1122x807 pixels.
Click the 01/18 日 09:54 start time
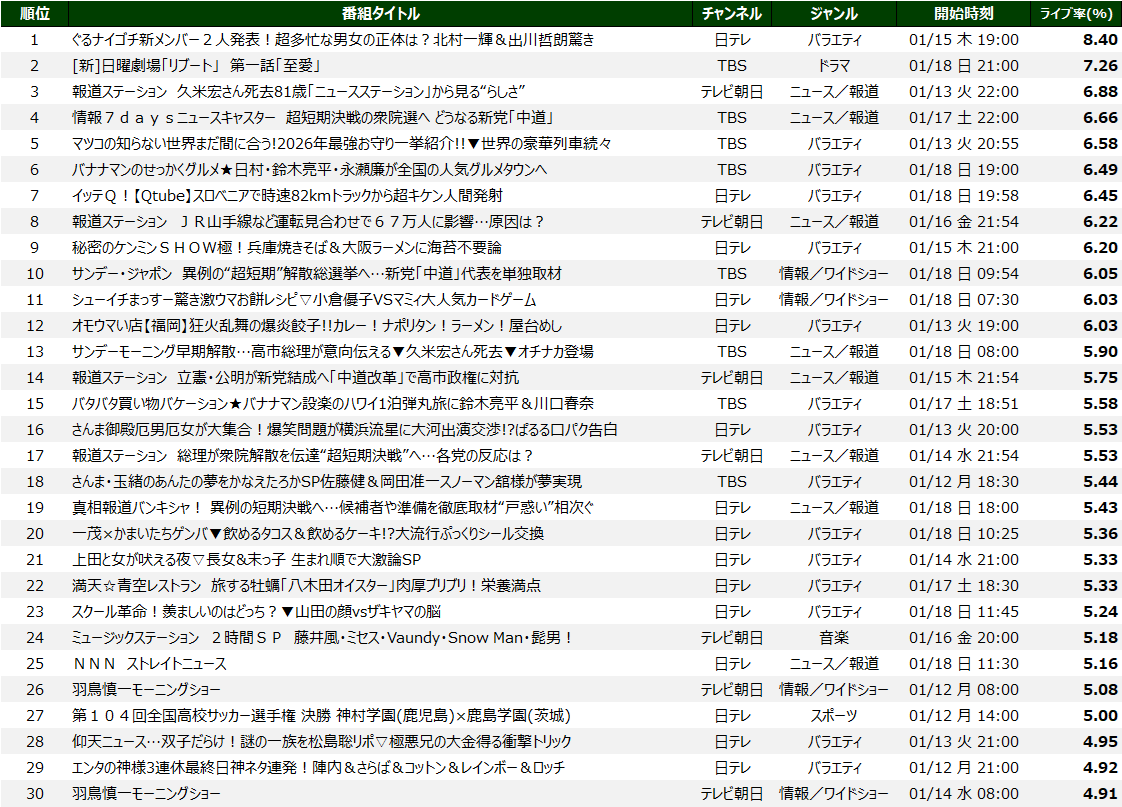[x=964, y=273]
